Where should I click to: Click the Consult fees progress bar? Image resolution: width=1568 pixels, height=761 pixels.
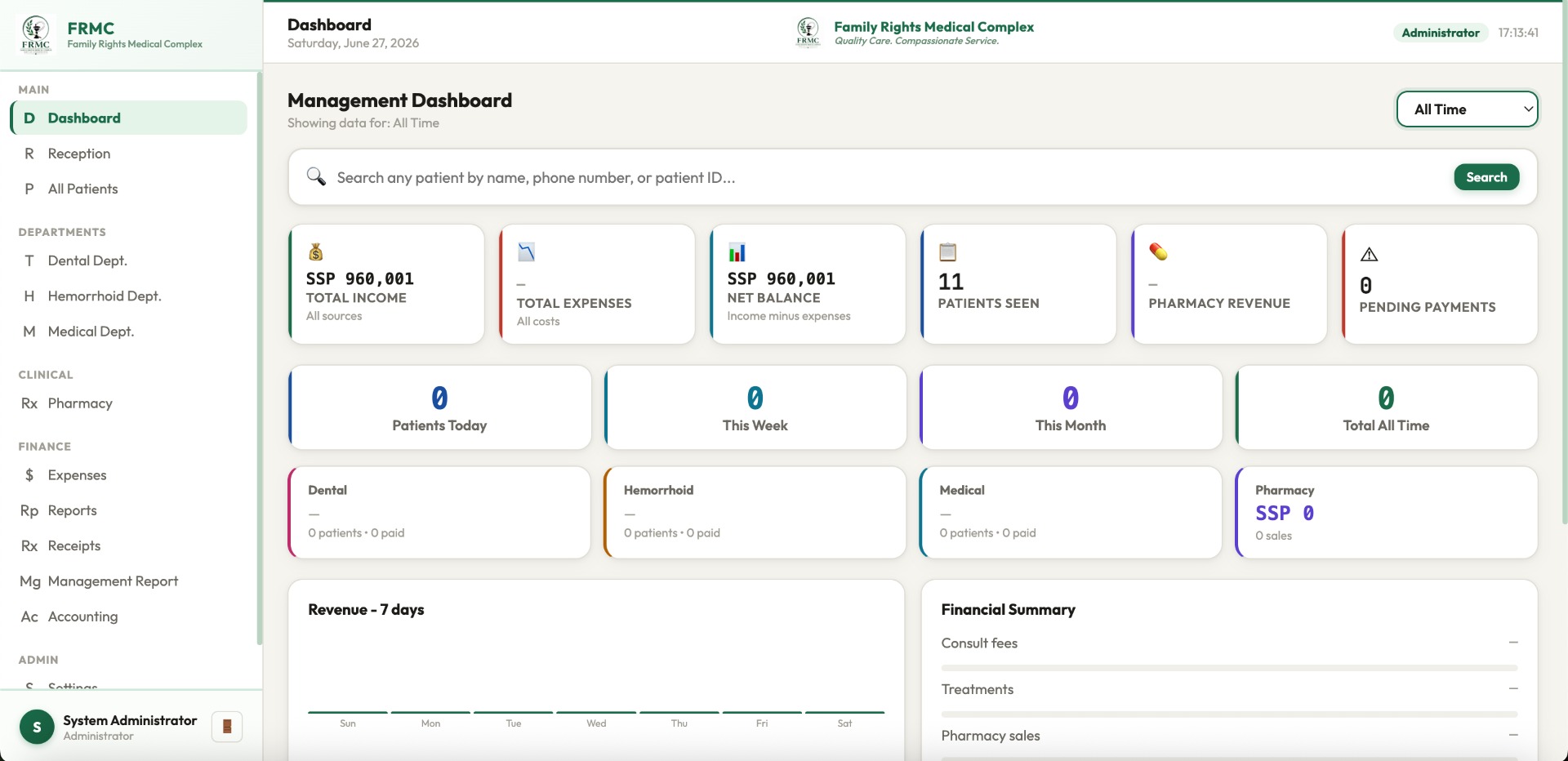click(1229, 668)
